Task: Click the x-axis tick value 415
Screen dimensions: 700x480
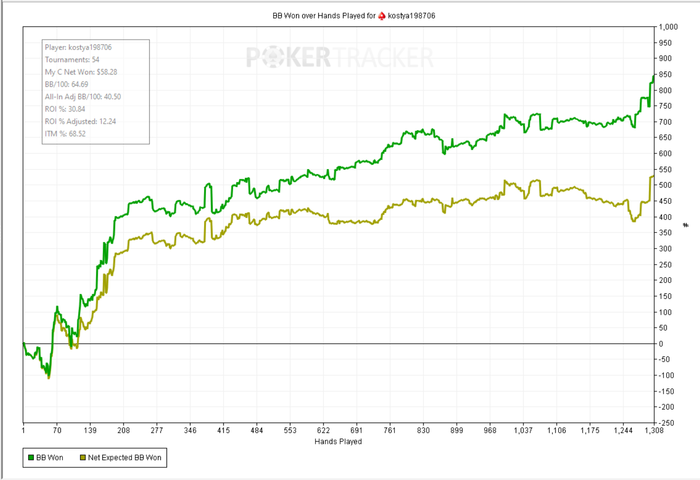Action: (224, 430)
